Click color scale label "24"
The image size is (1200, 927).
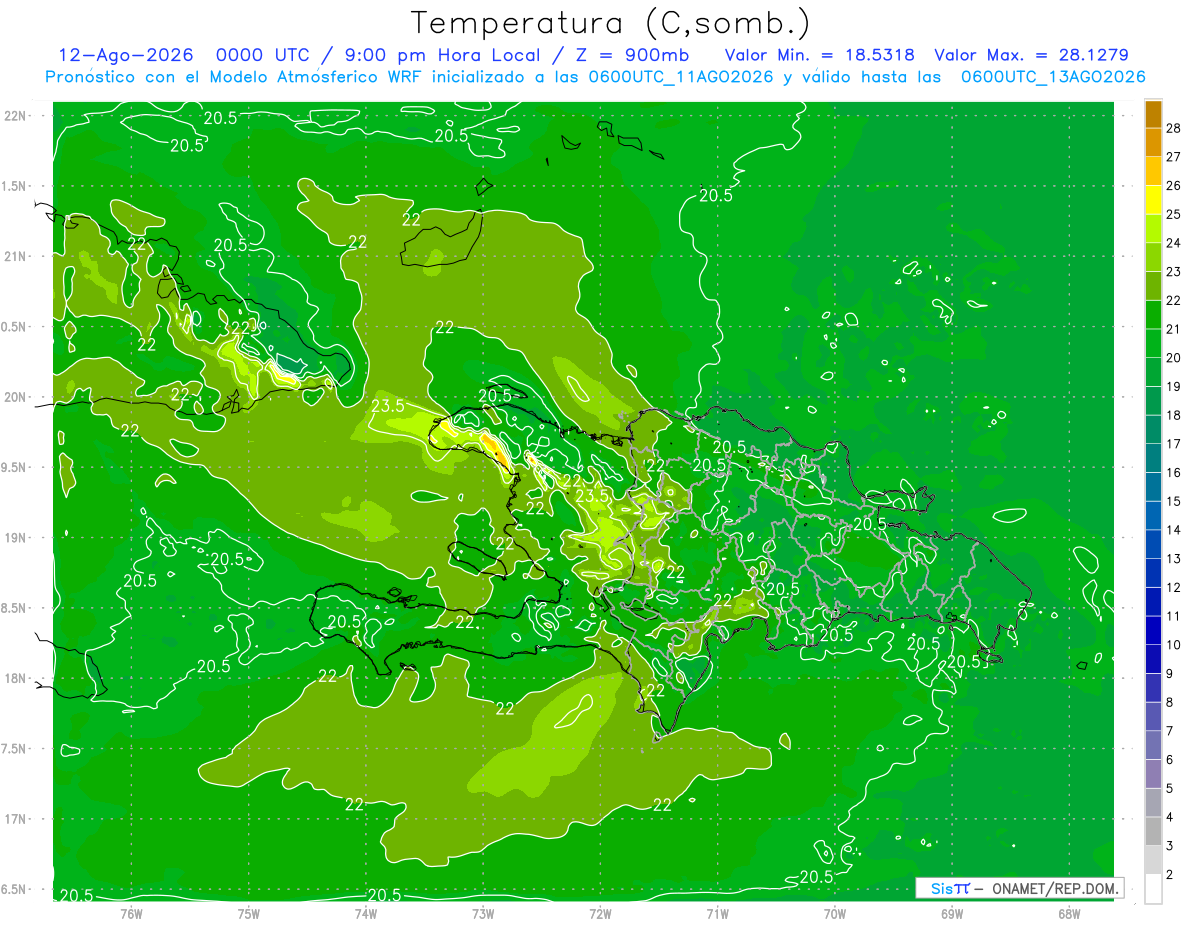[x=1175, y=243]
